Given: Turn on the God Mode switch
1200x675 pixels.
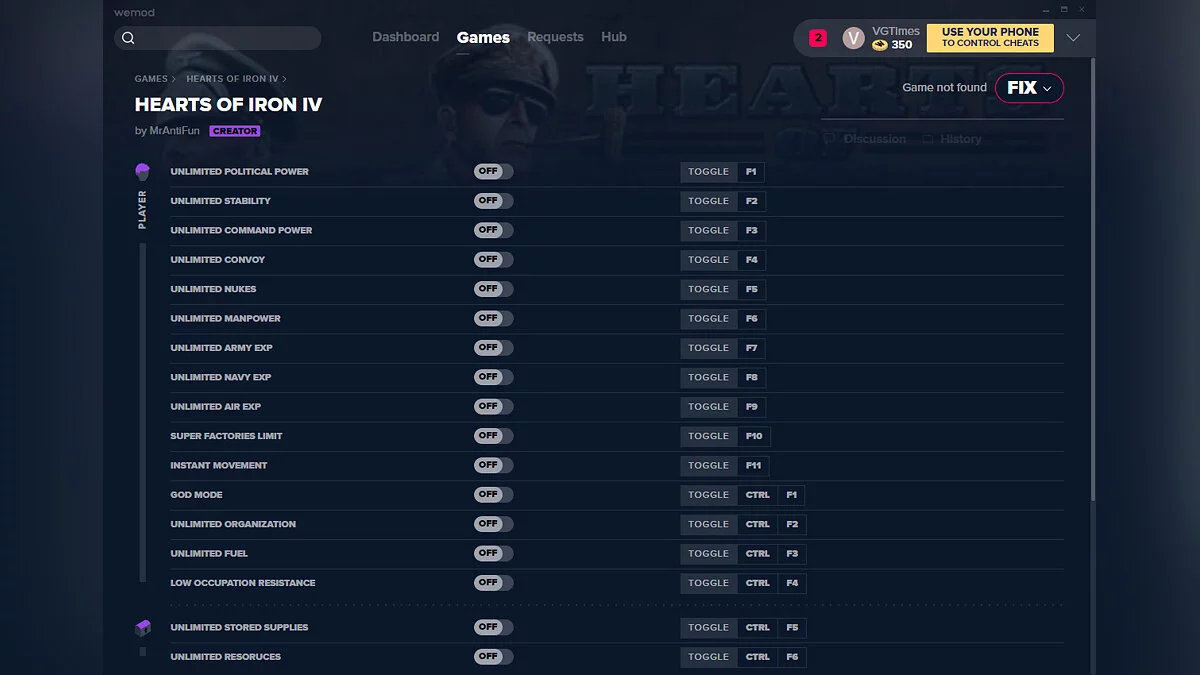Looking at the screenshot, I should [x=493, y=495].
